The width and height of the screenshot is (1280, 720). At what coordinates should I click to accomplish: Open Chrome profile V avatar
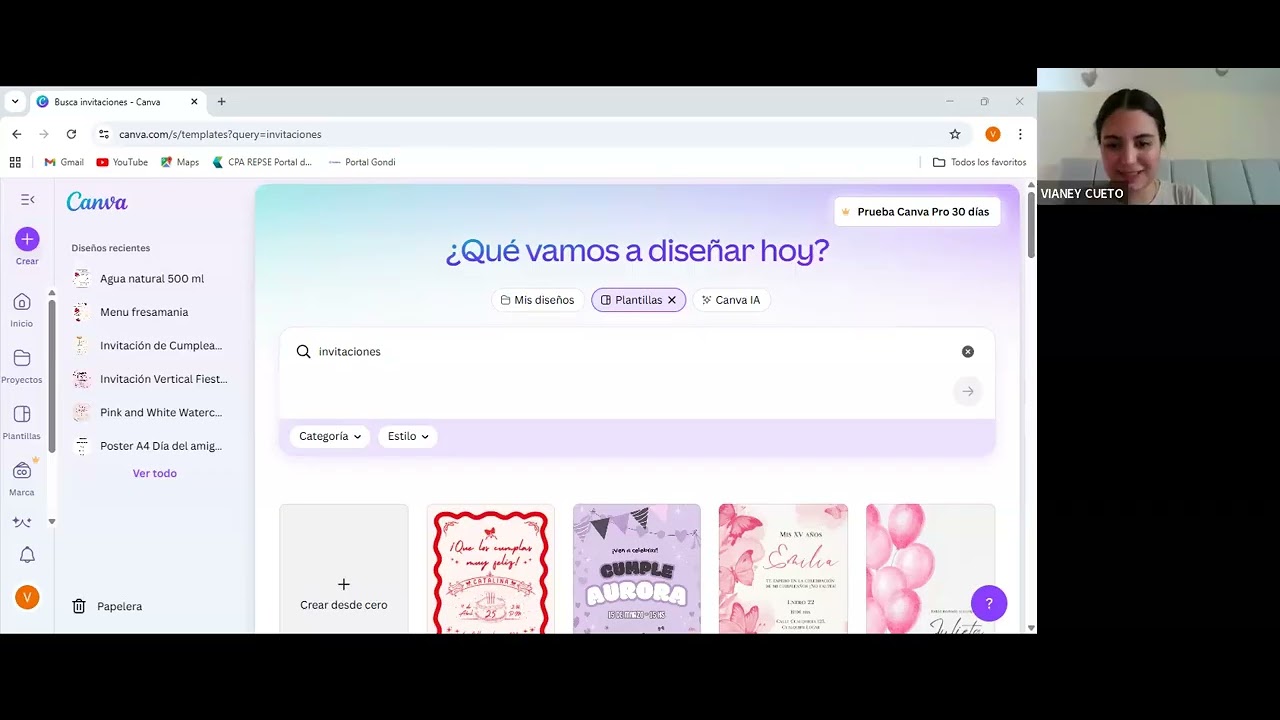992,134
